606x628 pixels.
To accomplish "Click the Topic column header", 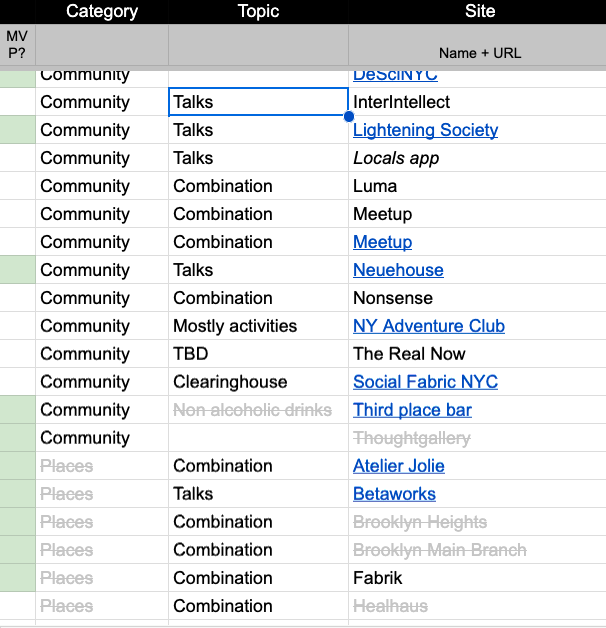I will point(258,12).
